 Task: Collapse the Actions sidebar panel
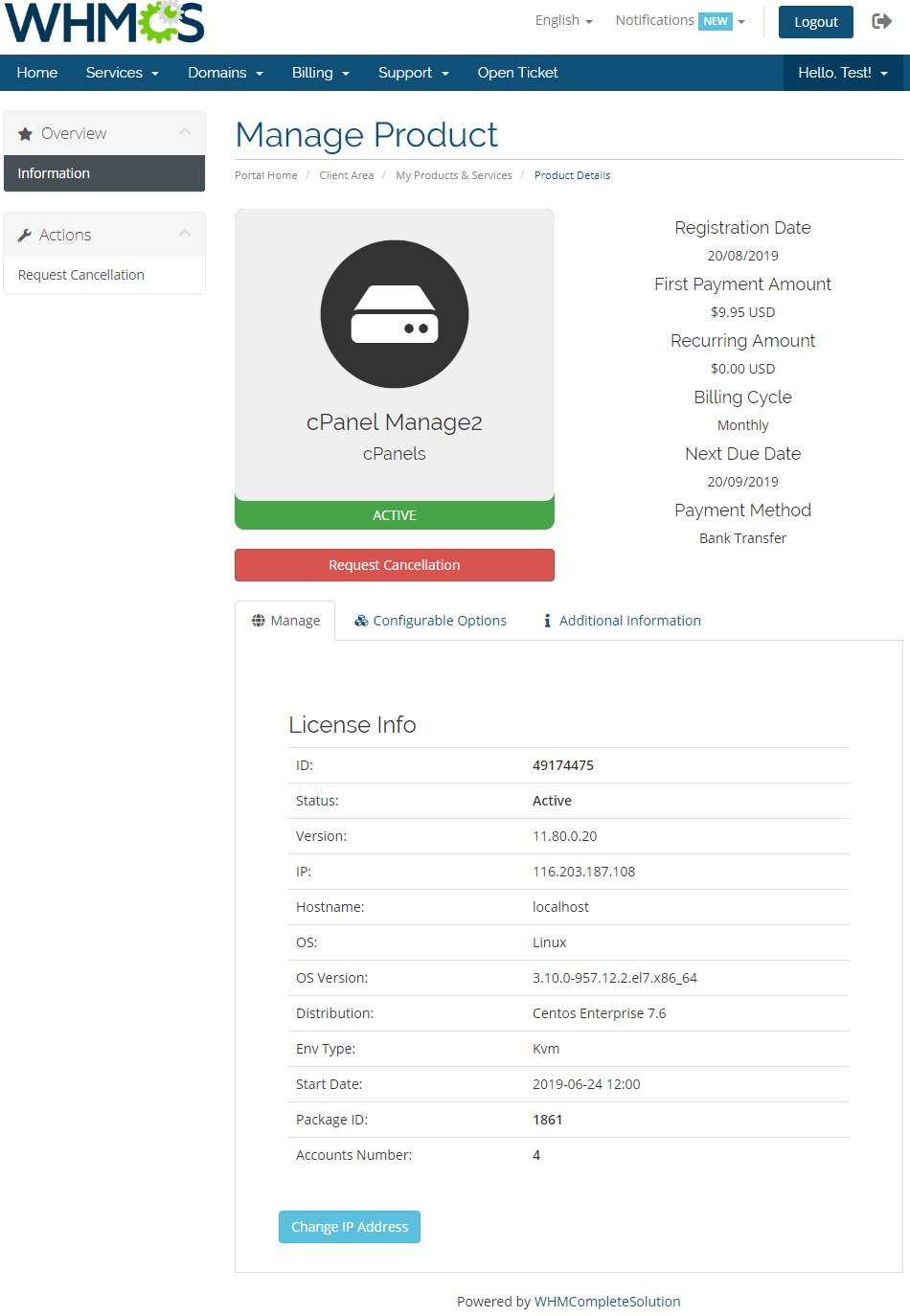[x=185, y=234]
